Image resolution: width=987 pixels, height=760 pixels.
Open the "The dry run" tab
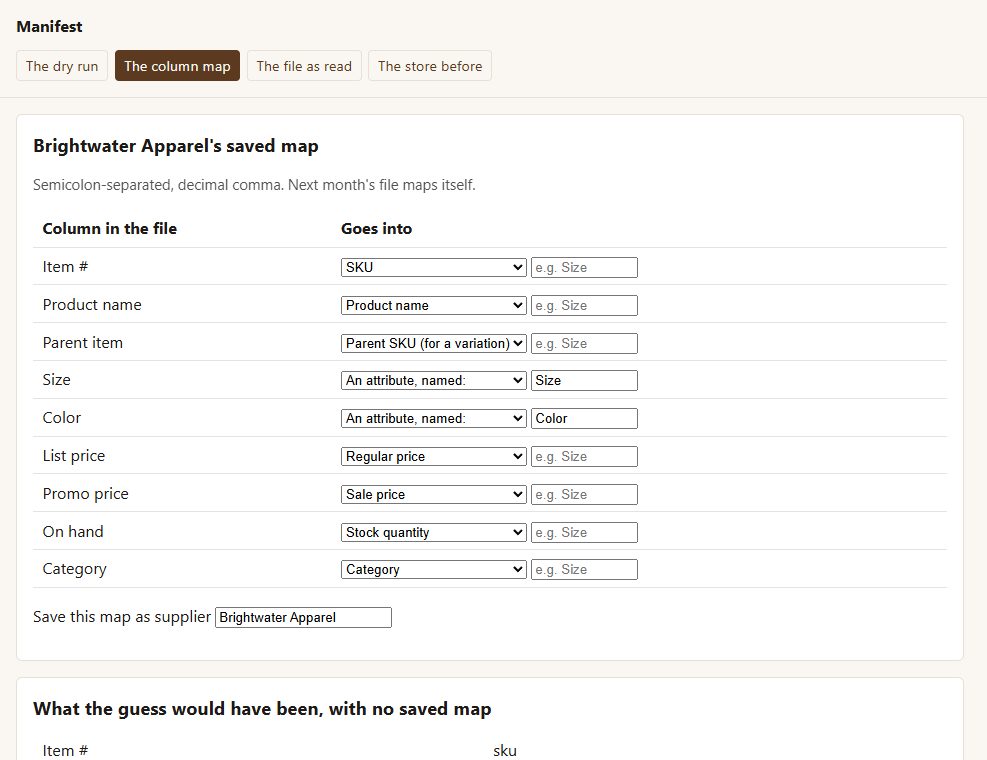tap(62, 66)
